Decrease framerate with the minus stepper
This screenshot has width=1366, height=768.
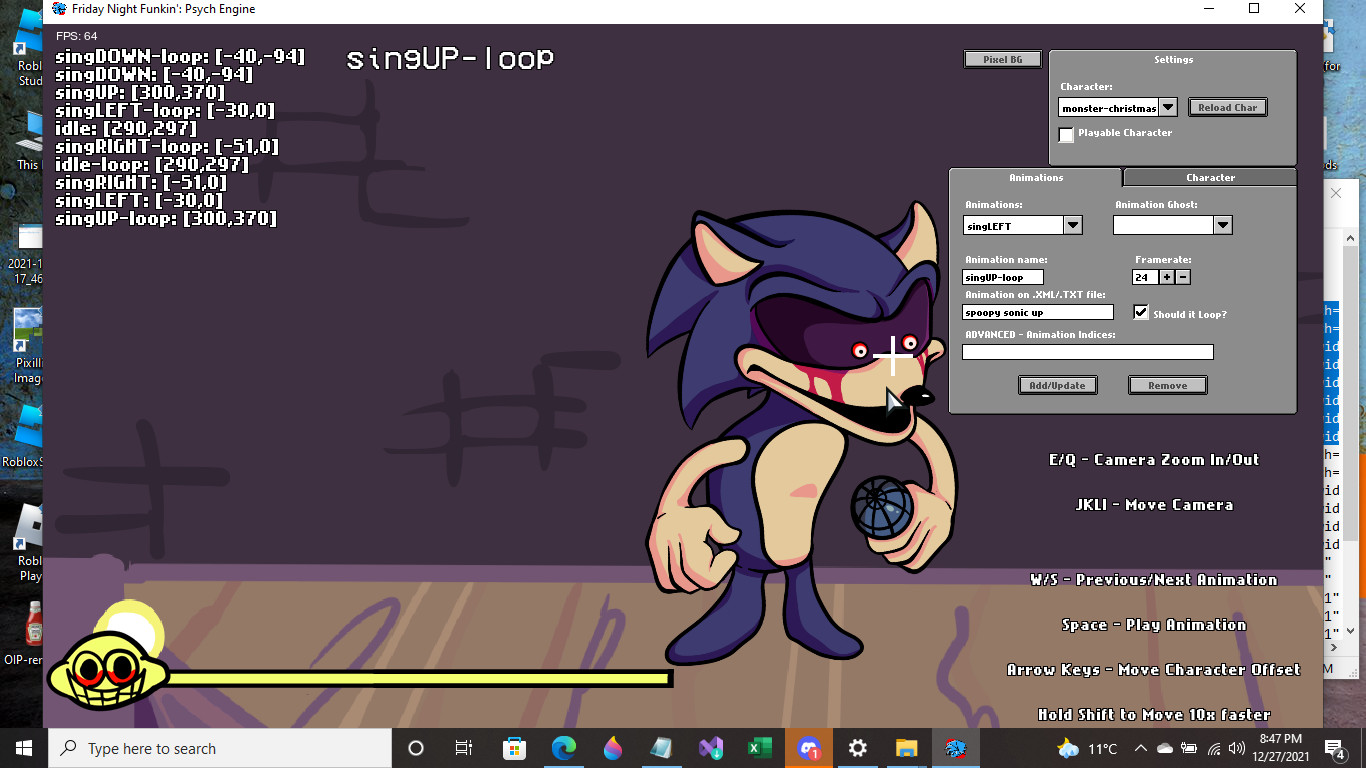coord(1182,277)
